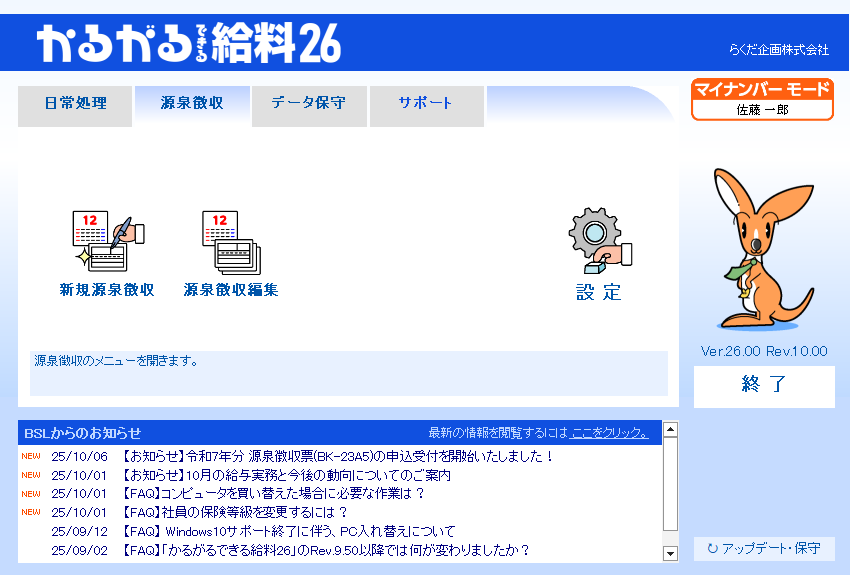Open the 設定 gear icon

point(599,243)
